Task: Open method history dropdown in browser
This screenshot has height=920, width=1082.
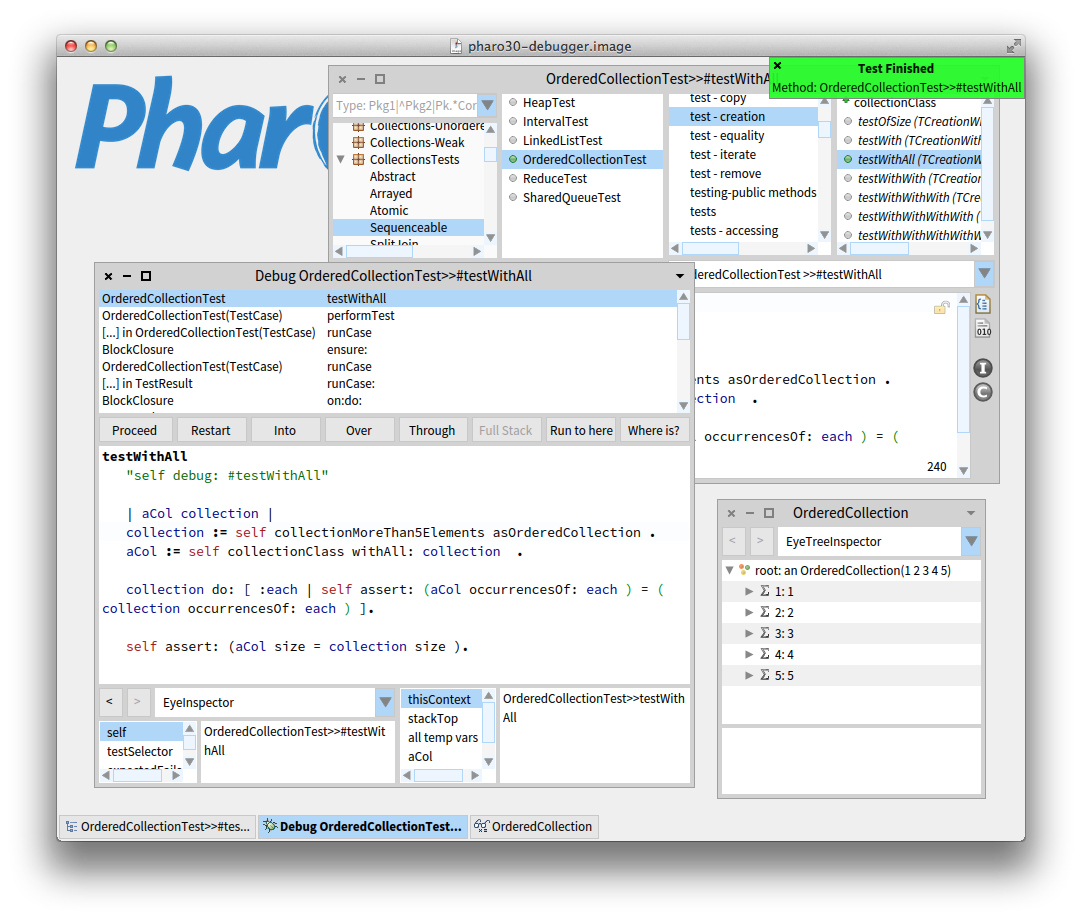Action: pos(985,274)
